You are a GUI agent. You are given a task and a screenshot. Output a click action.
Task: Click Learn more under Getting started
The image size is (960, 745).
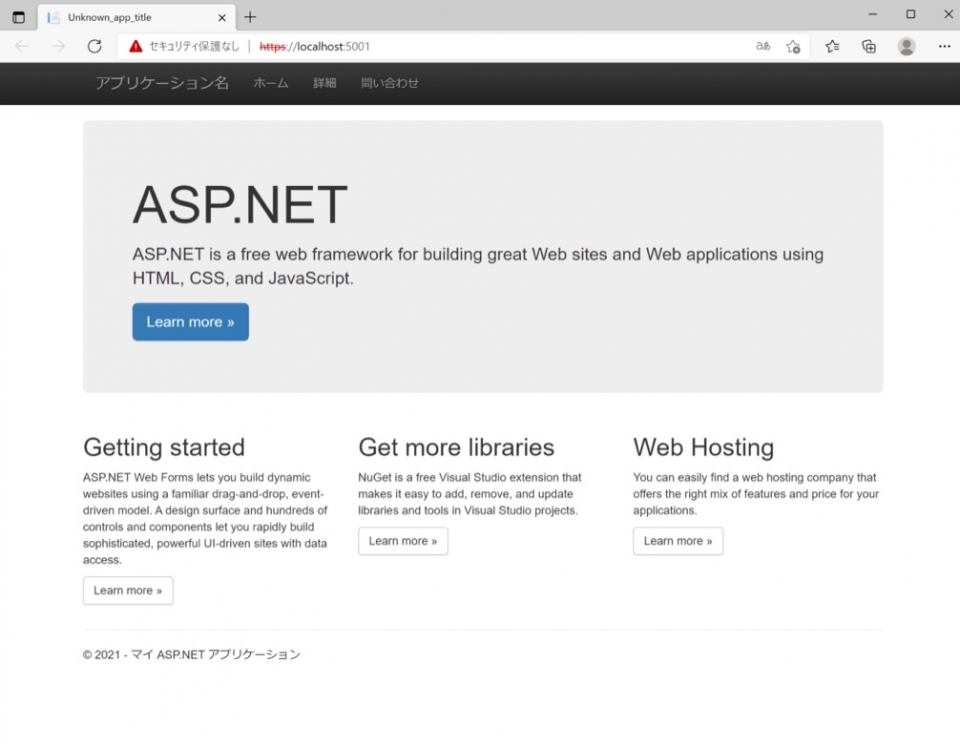click(x=128, y=590)
